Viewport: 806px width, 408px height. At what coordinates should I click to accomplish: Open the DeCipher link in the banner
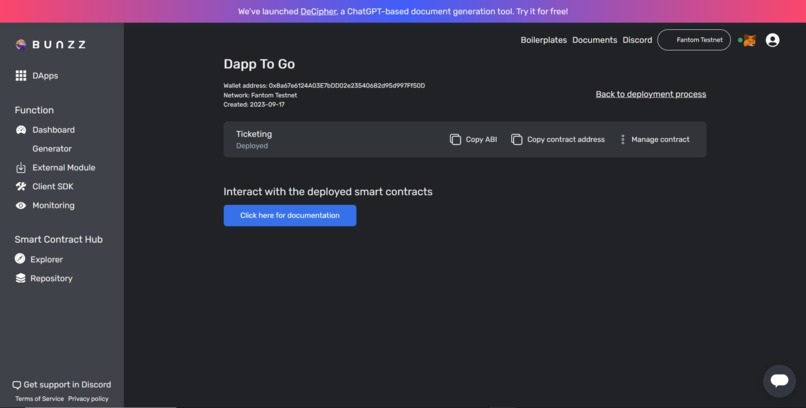coord(319,11)
